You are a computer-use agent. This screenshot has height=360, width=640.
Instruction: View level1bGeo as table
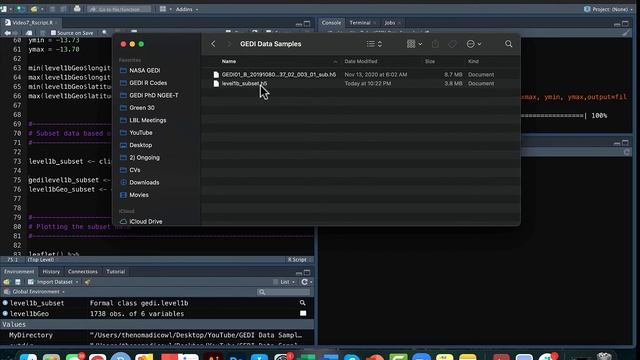pyautogui.click(x=303, y=313)
